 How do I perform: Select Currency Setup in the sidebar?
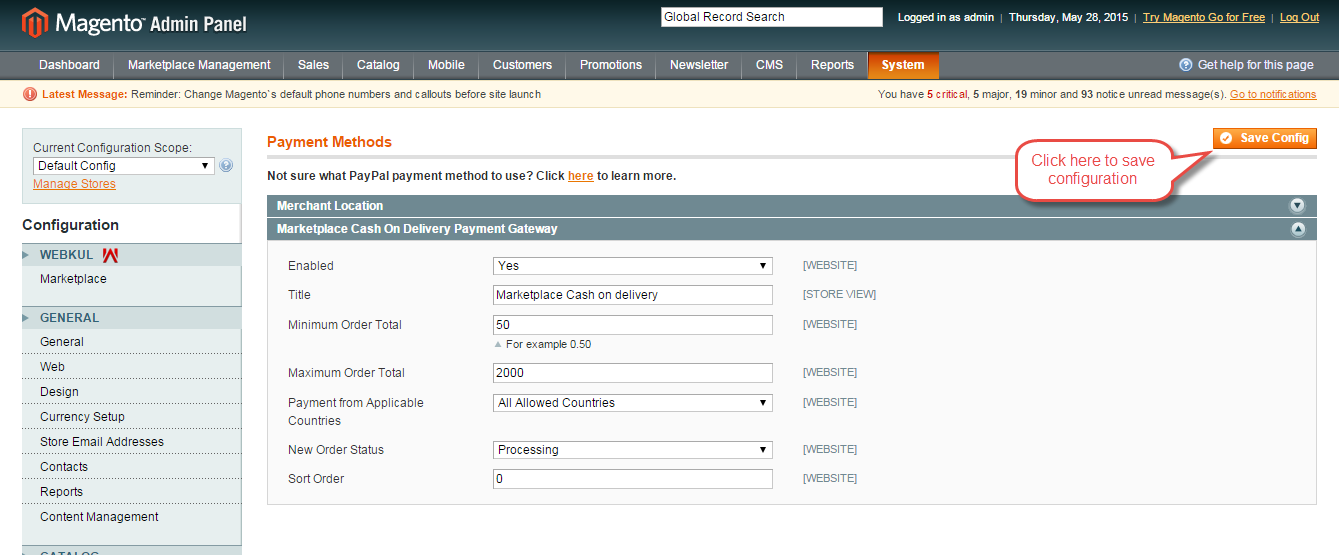82,417
